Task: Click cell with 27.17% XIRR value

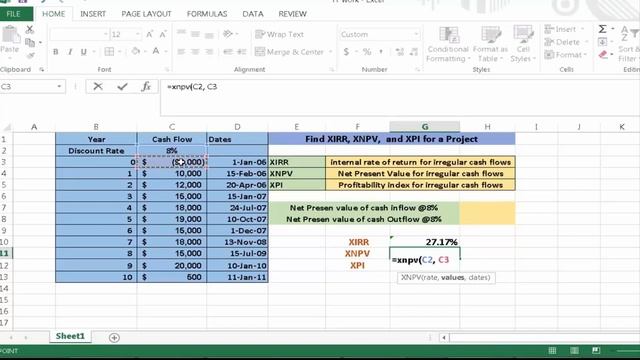Action: (424, 242)
